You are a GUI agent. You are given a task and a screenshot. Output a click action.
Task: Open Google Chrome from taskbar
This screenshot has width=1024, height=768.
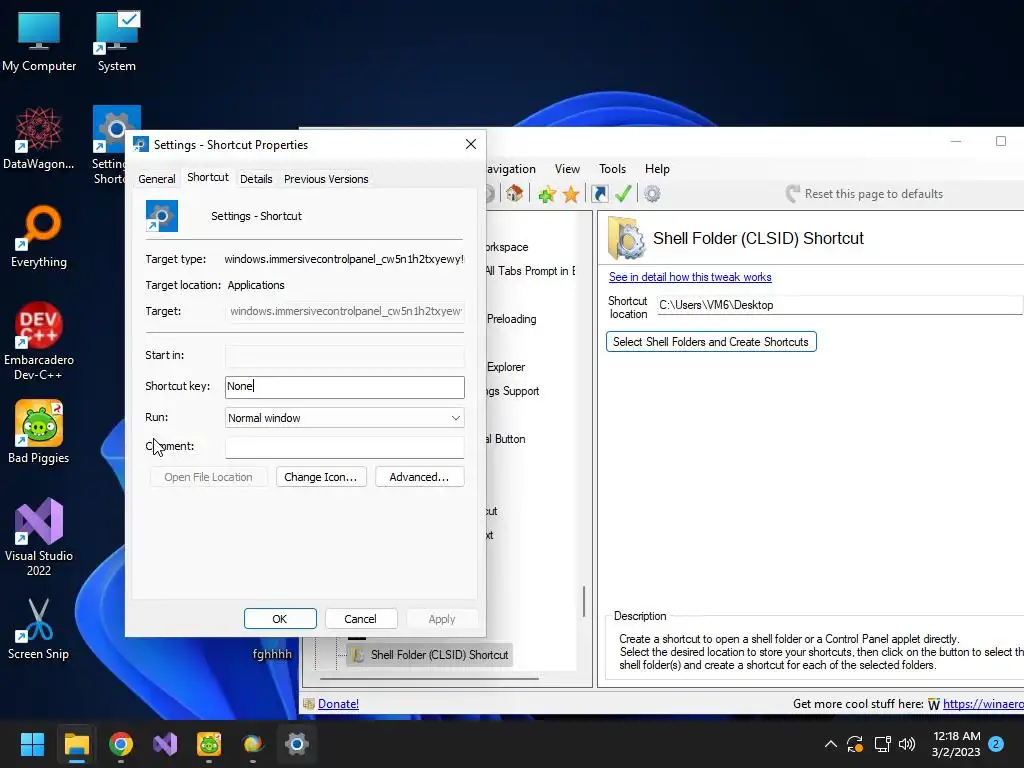121,744
